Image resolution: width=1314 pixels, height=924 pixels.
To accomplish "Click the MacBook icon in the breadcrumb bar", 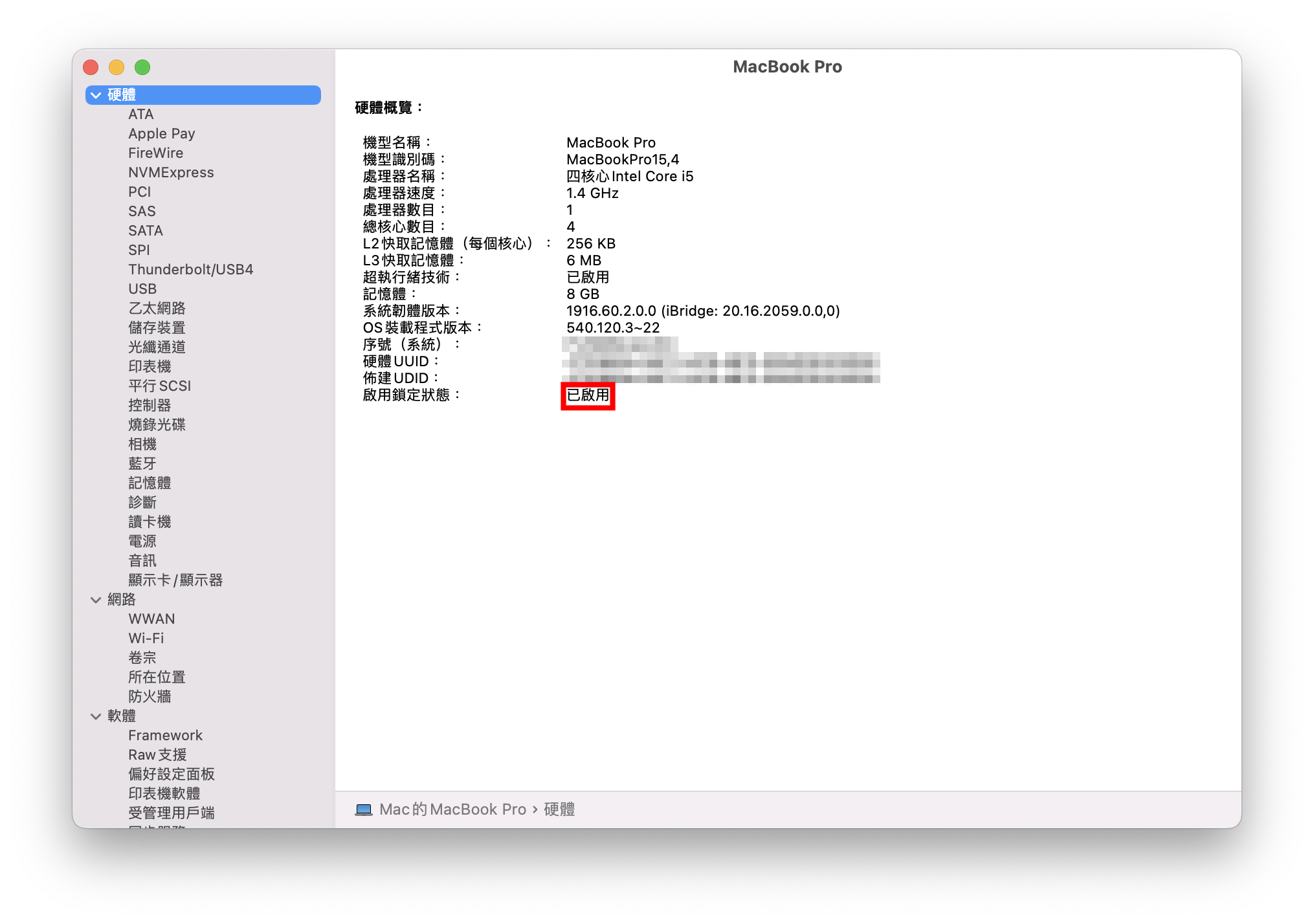I will coord(364,809).
